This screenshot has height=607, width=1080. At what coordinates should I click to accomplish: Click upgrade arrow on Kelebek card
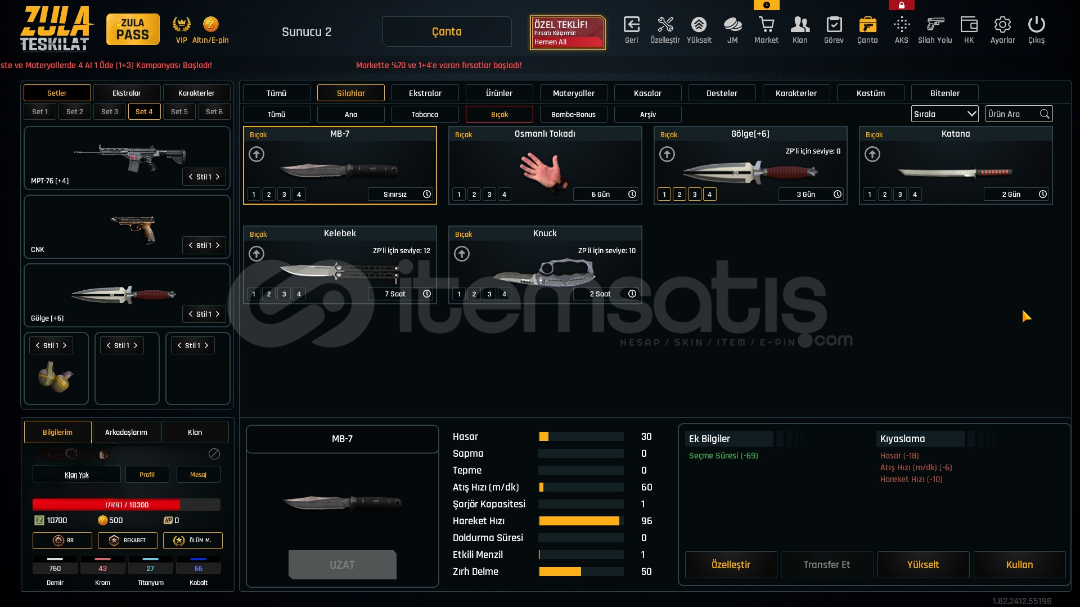coord(256,254)
